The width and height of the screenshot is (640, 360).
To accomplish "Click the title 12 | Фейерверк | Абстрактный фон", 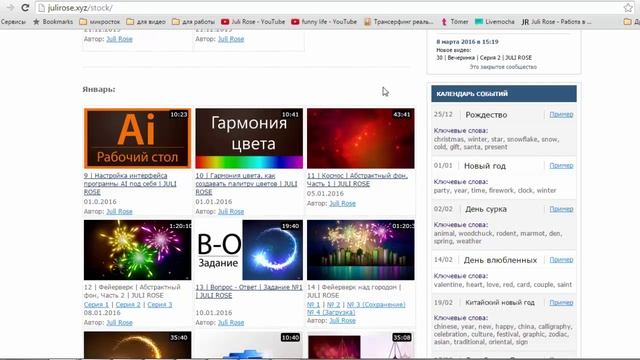I will [132, 291].
